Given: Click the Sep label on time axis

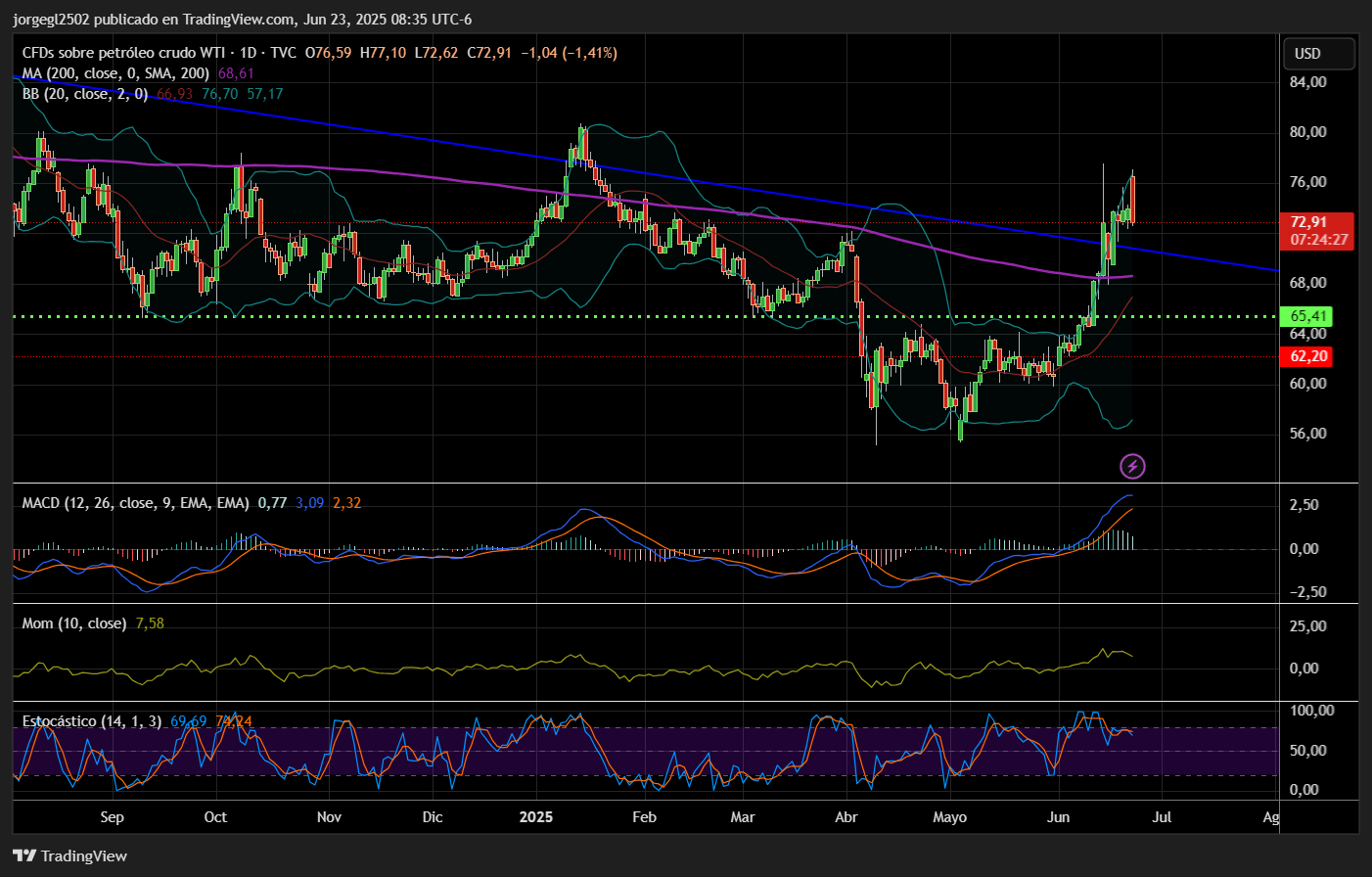Looking at the screenshot, I should 113,817.
